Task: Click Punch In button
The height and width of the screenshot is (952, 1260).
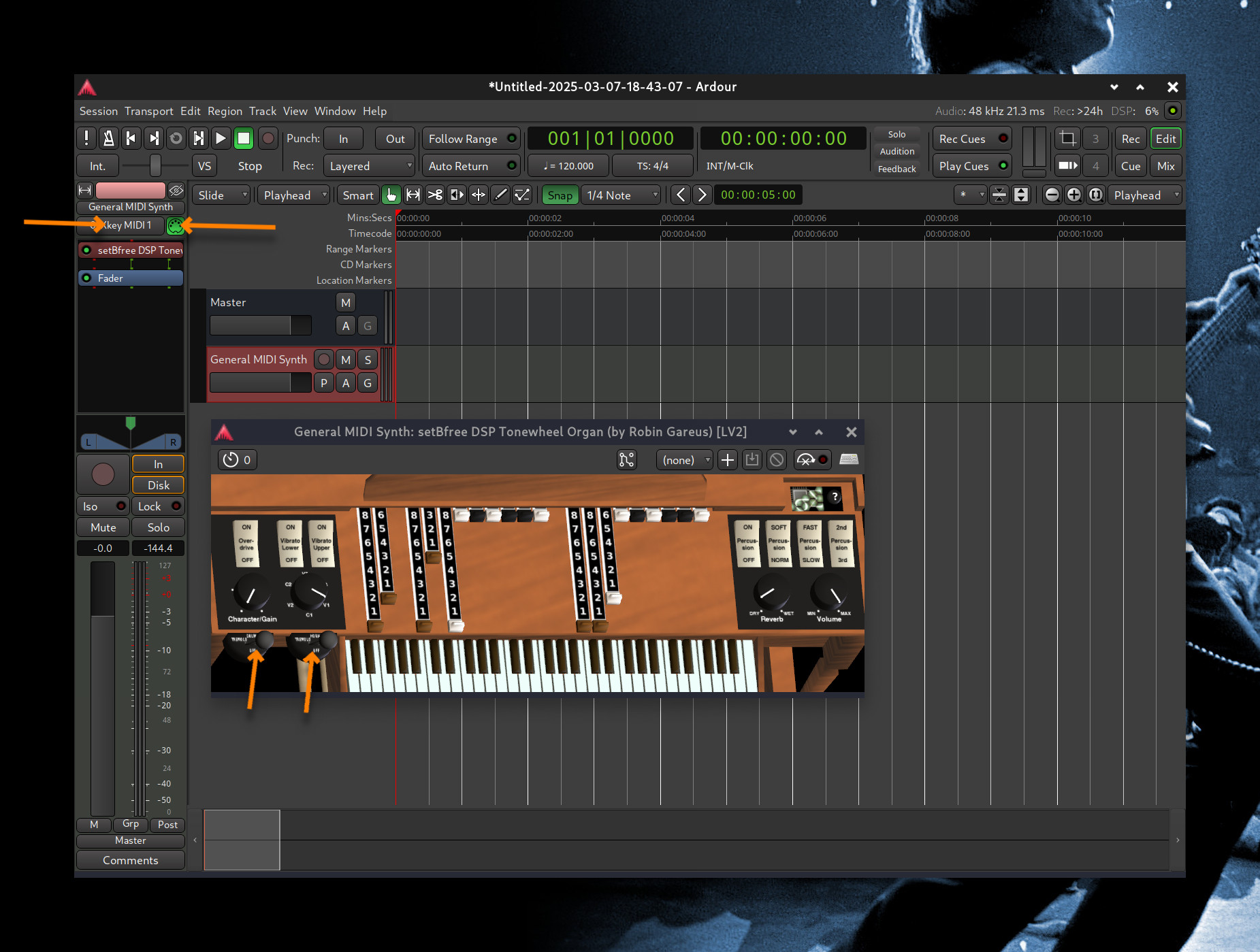Action: [x=343, y=139]
